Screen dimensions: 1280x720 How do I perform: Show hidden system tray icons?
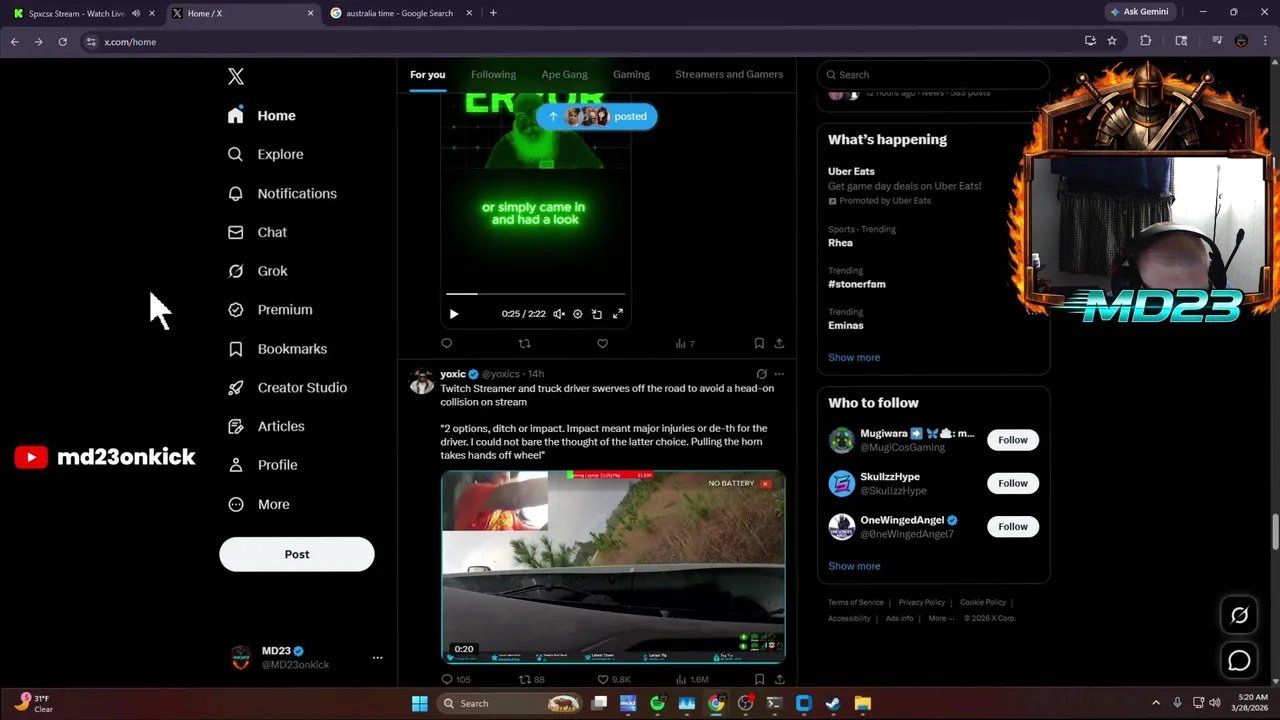tap(1156, 703)
